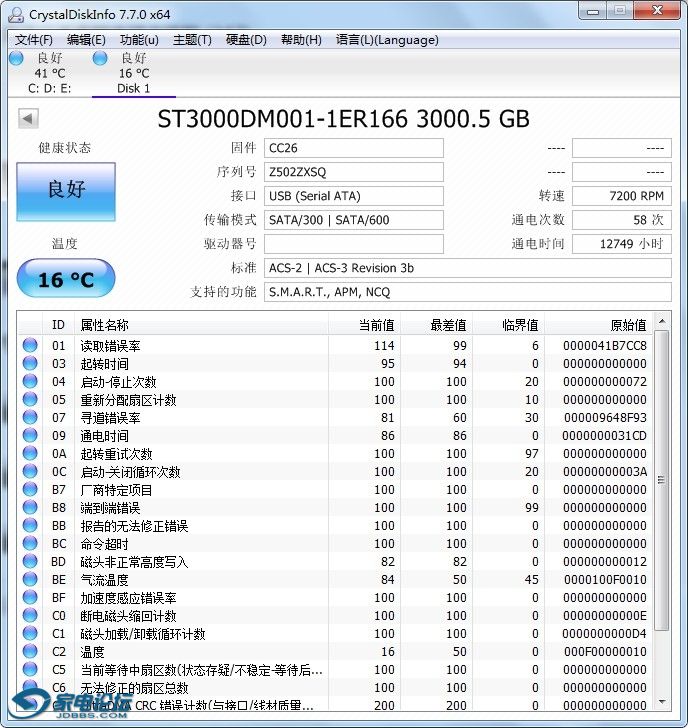This screenshot has width=688, height=728.
Task: Open the 主题(T) menu
Action: [192, 40]
